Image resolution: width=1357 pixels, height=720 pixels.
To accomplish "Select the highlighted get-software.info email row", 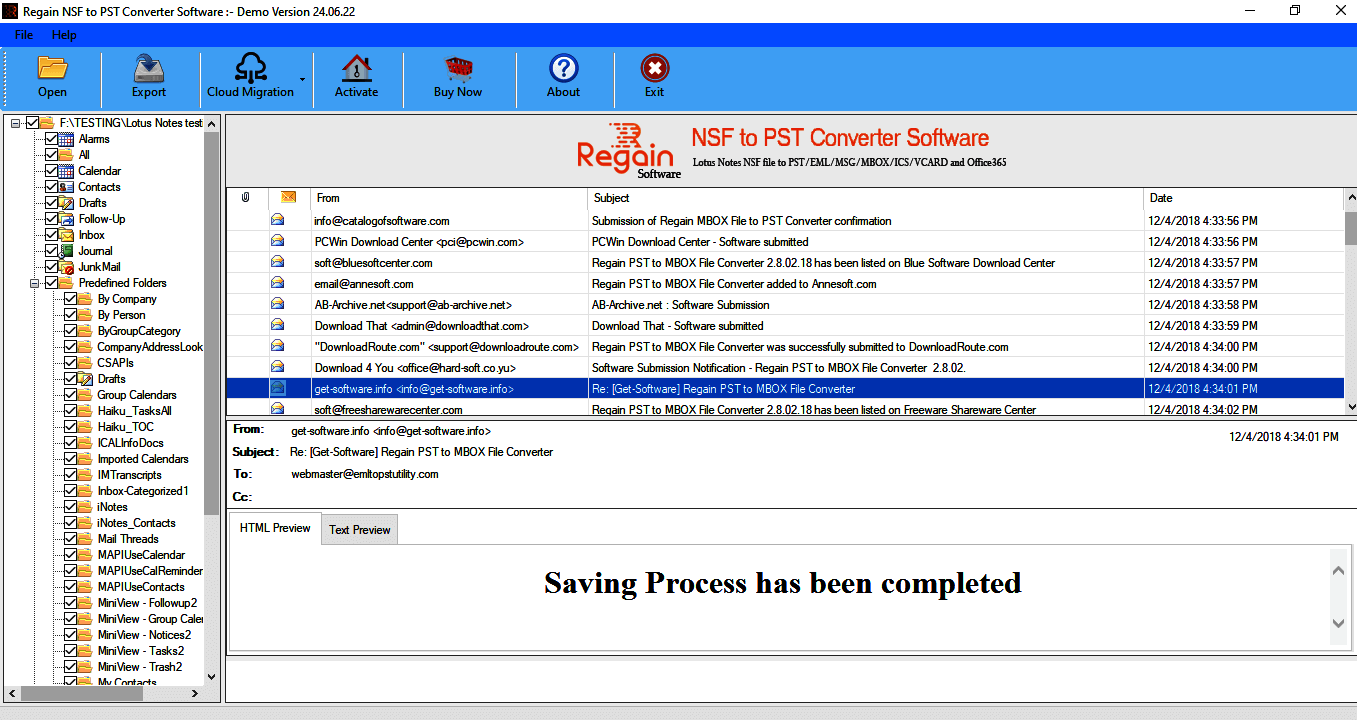I will [x=785, y=388].
